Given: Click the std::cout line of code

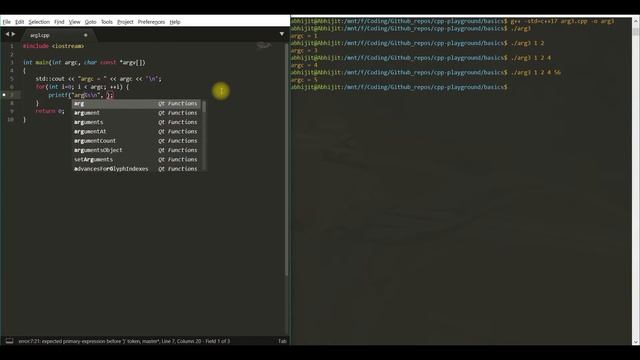Looking at the screenshot, I should 98,79.
